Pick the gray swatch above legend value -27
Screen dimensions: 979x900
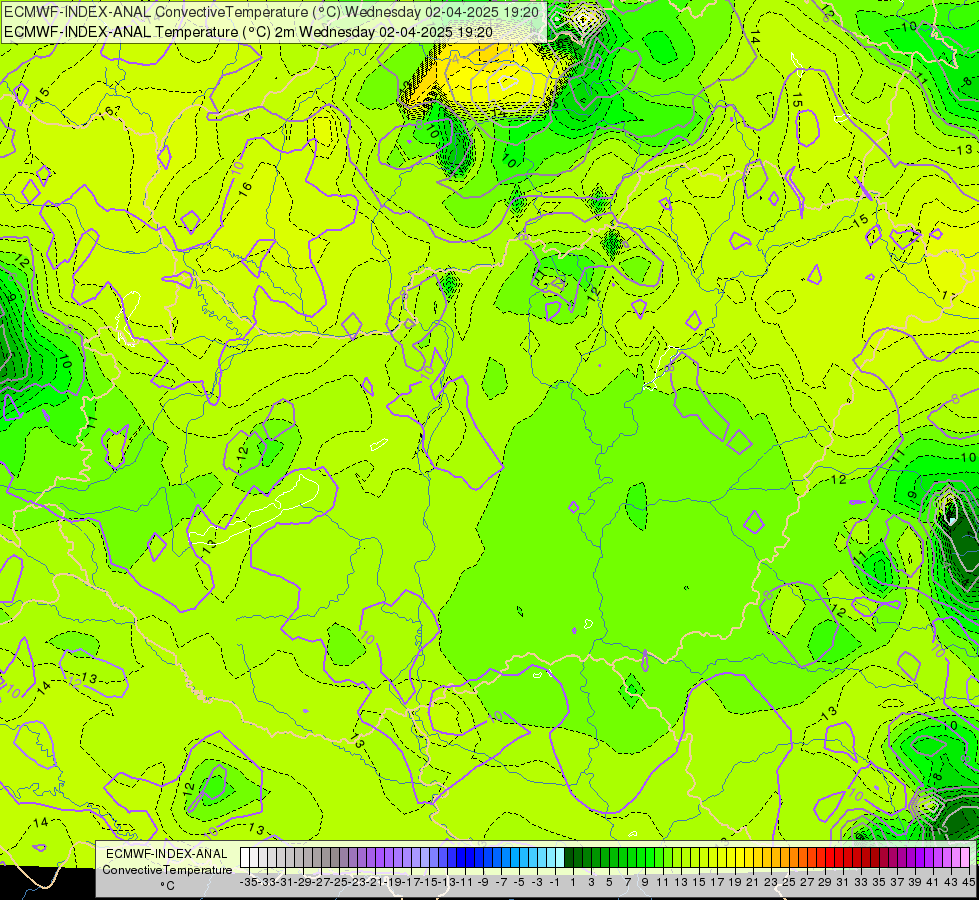click(x=317, y=857)
